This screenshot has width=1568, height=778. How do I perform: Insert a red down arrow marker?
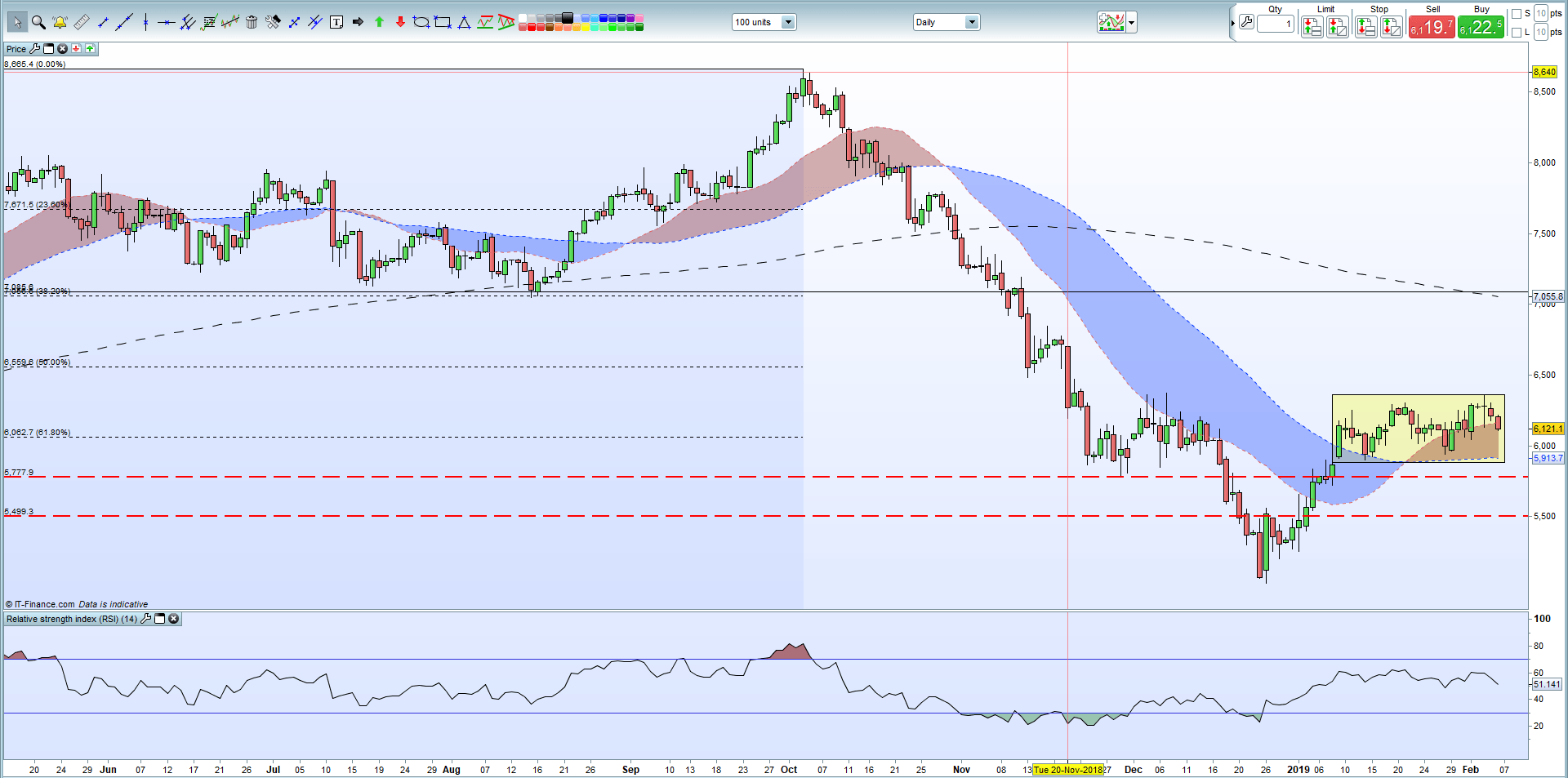[x=400, y=22]
